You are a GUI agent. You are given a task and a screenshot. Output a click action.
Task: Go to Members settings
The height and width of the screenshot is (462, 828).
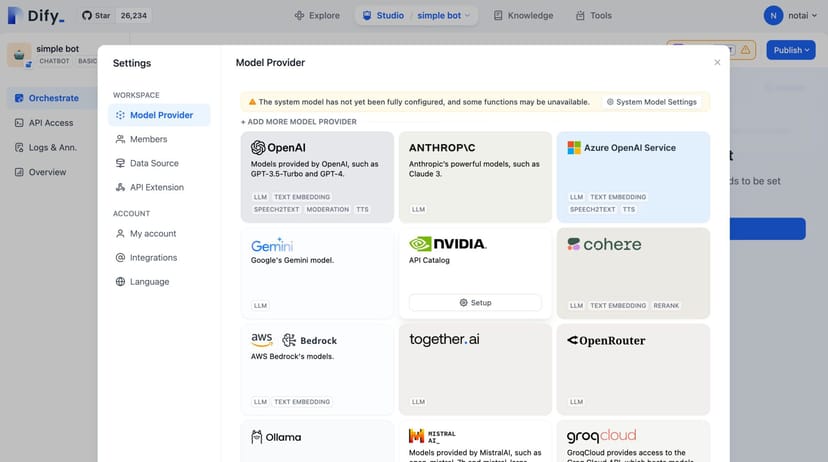(x=148, y=139)
